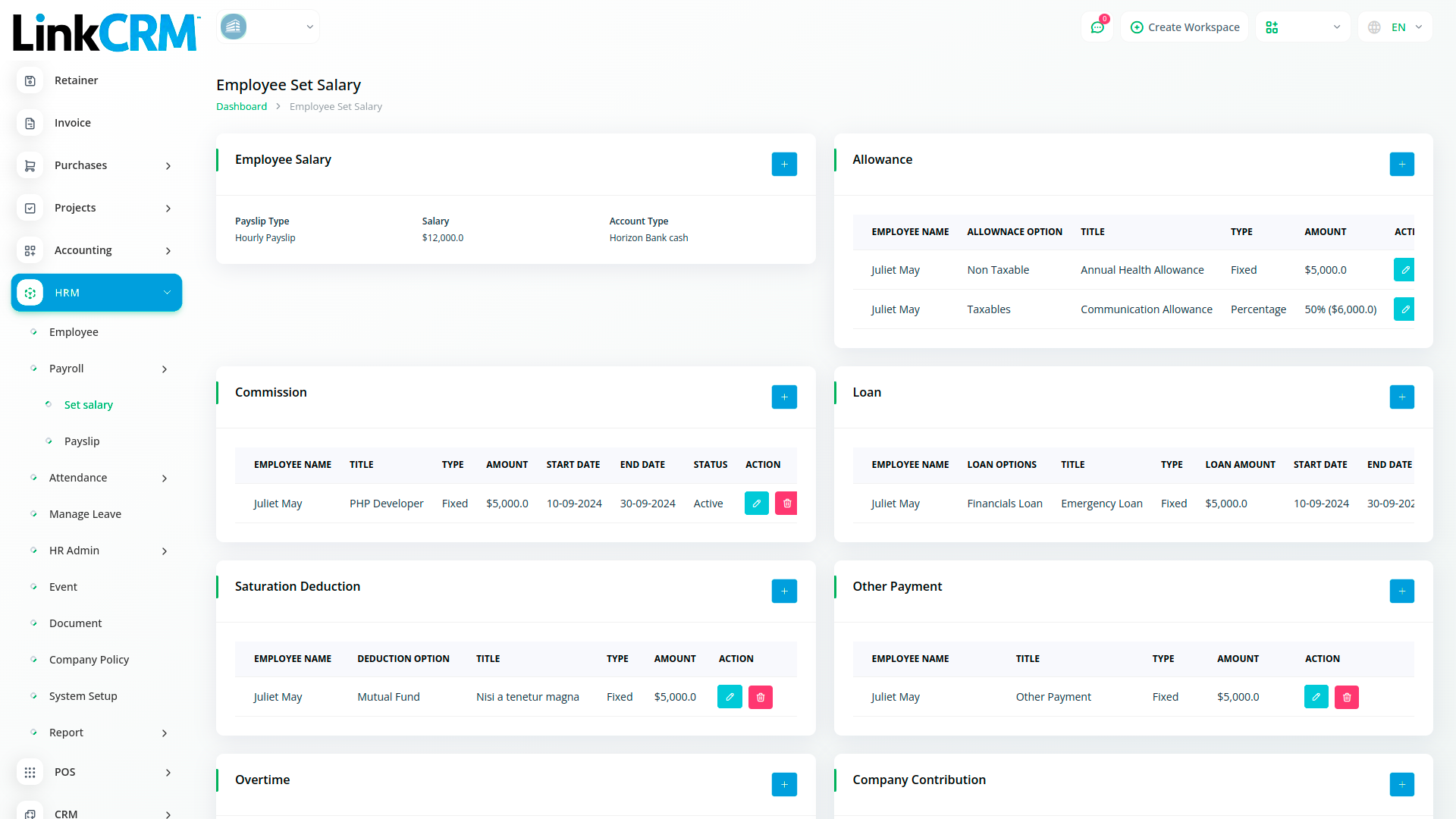1456x819 pixels.
Task: Open the EN language dropdown
Action: coord(1395,27)
